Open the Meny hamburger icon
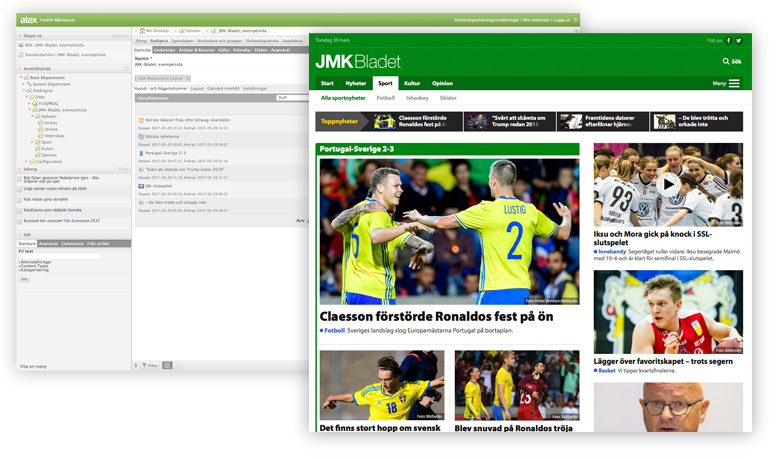 pos(734,84)
